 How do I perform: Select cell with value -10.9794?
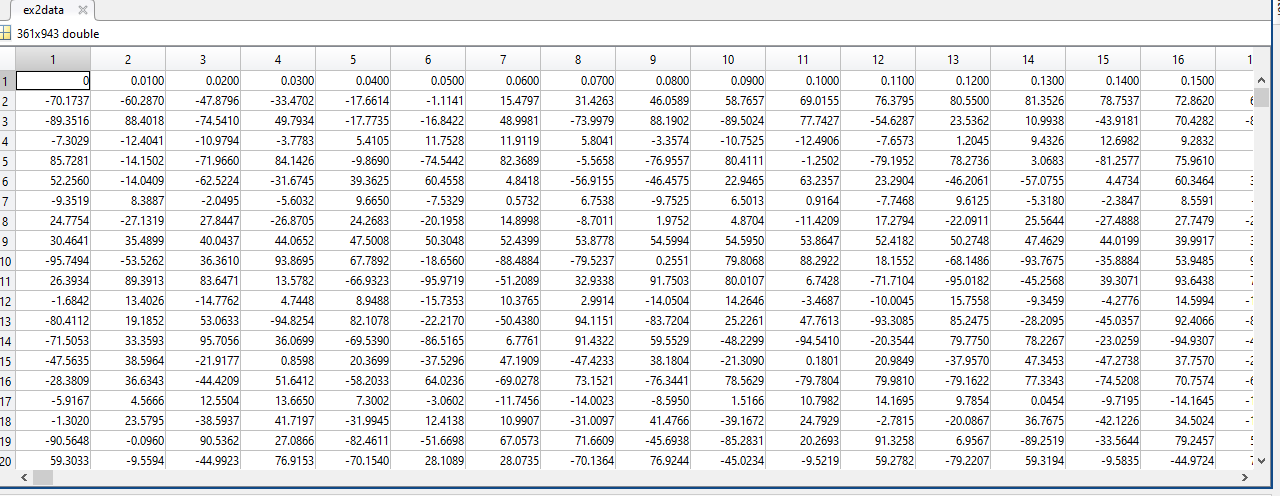pos(204,141)
